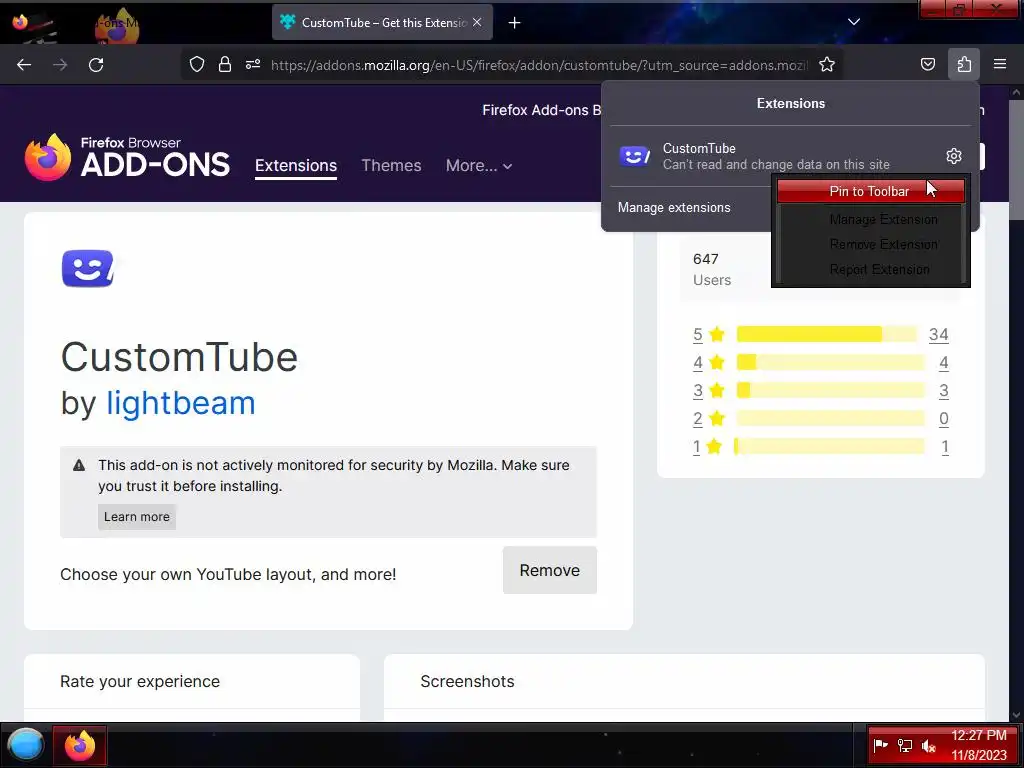Click the 1-star rating progress bar
The width and height of the screenshot is (1024, 768).
(x=829, y=447)
